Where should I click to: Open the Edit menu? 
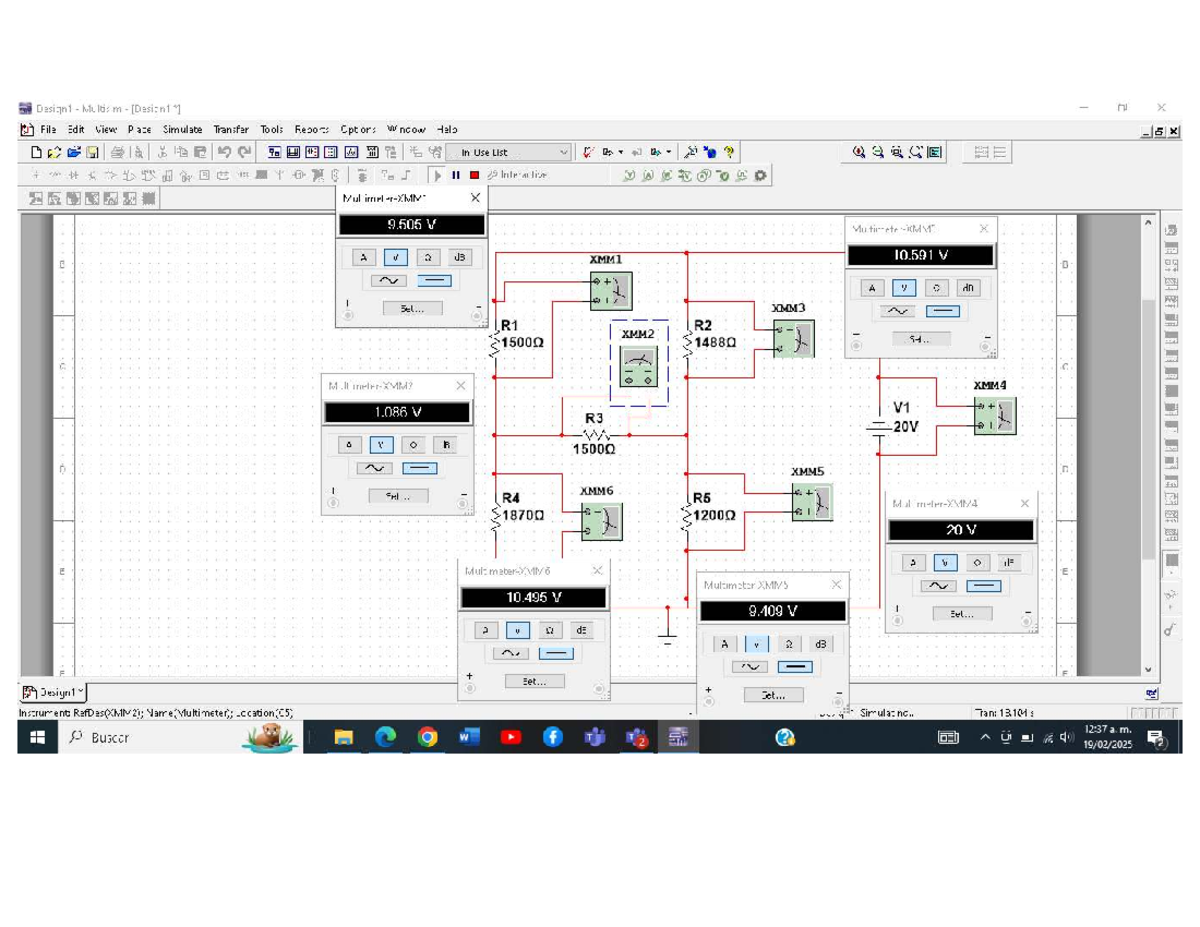click(x=76, y=129)
